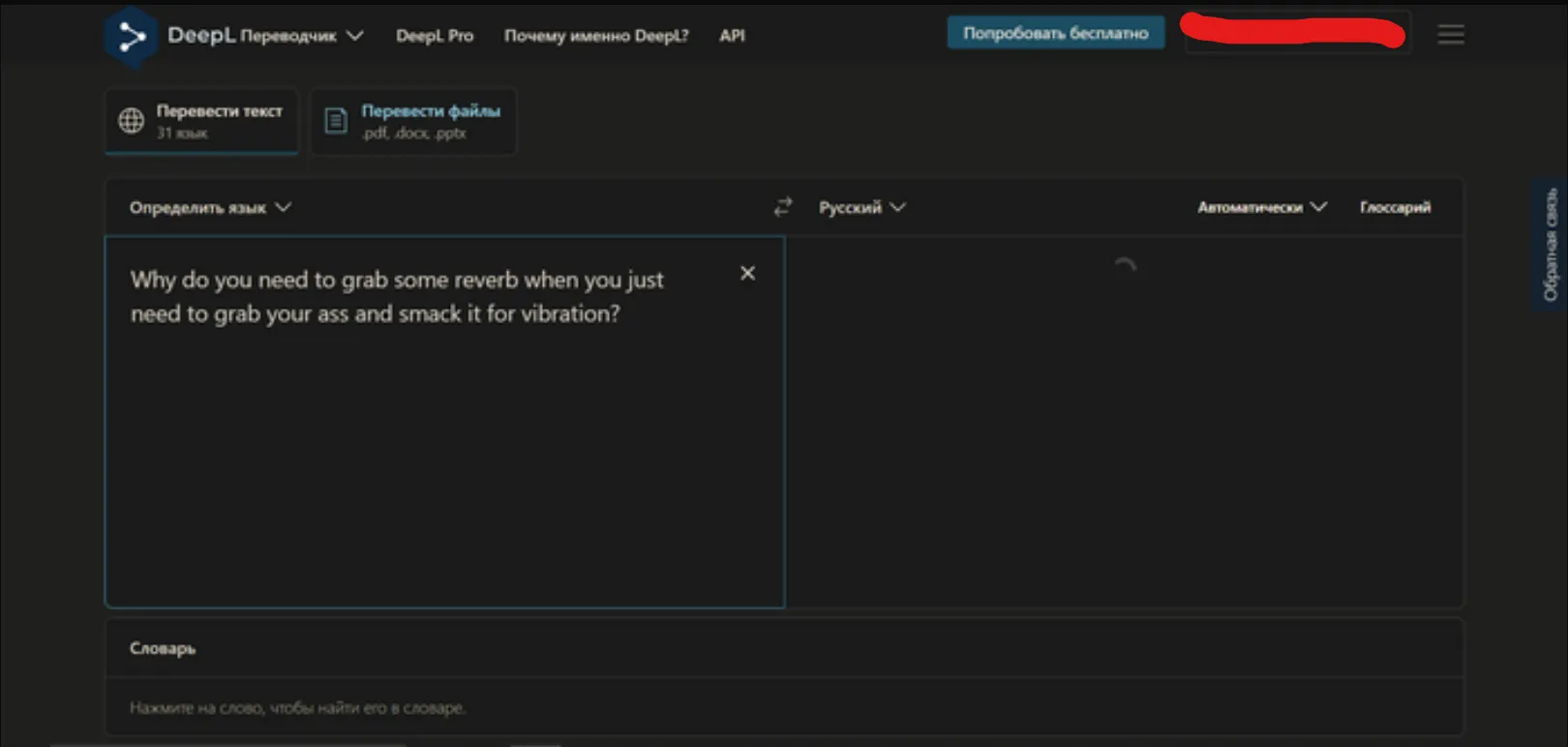Click into the source text input area
1568x747 pixels.
444,422
